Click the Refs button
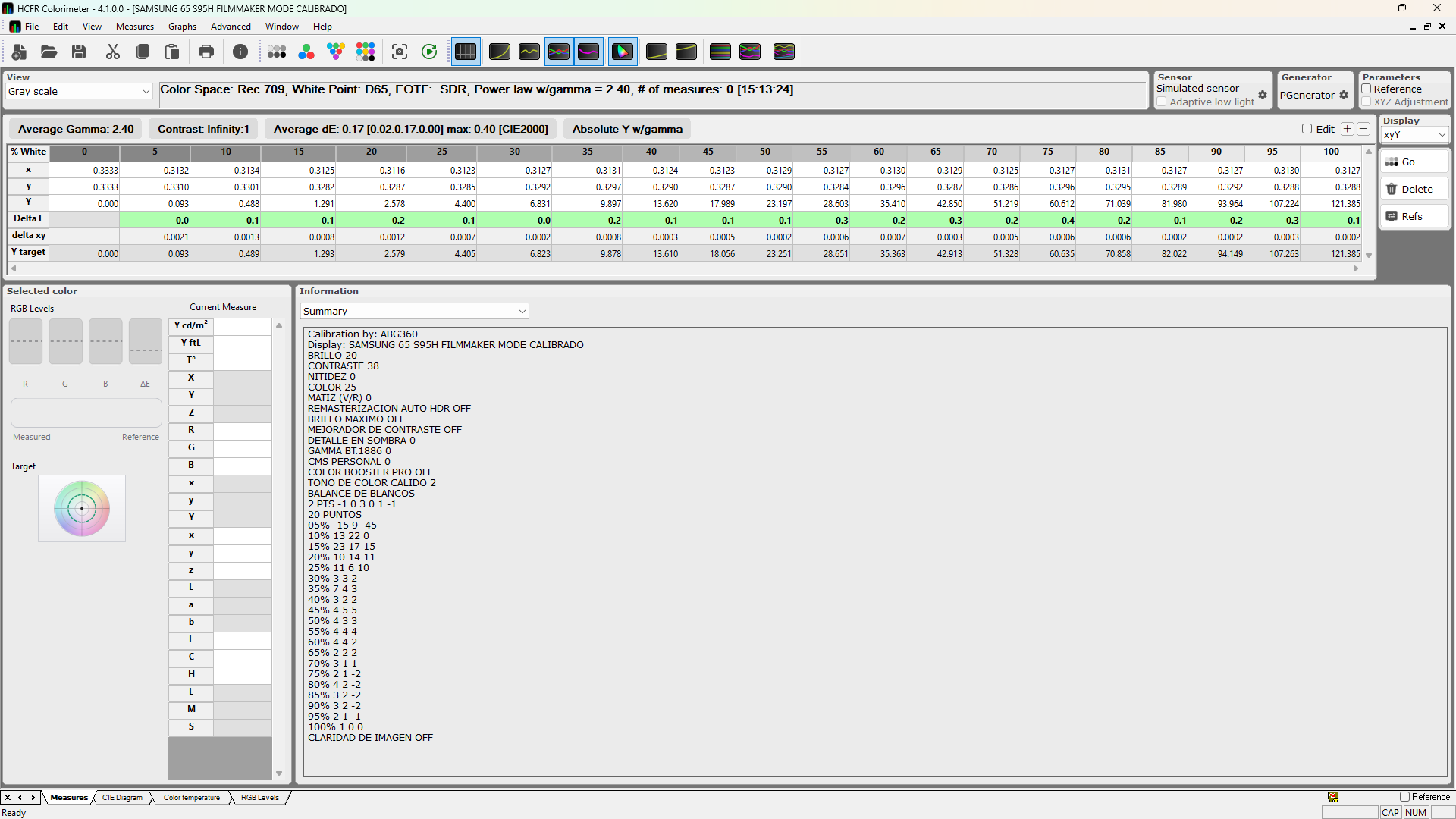The width and height of the screenshot is (1456, 819). coord(1414,216)
